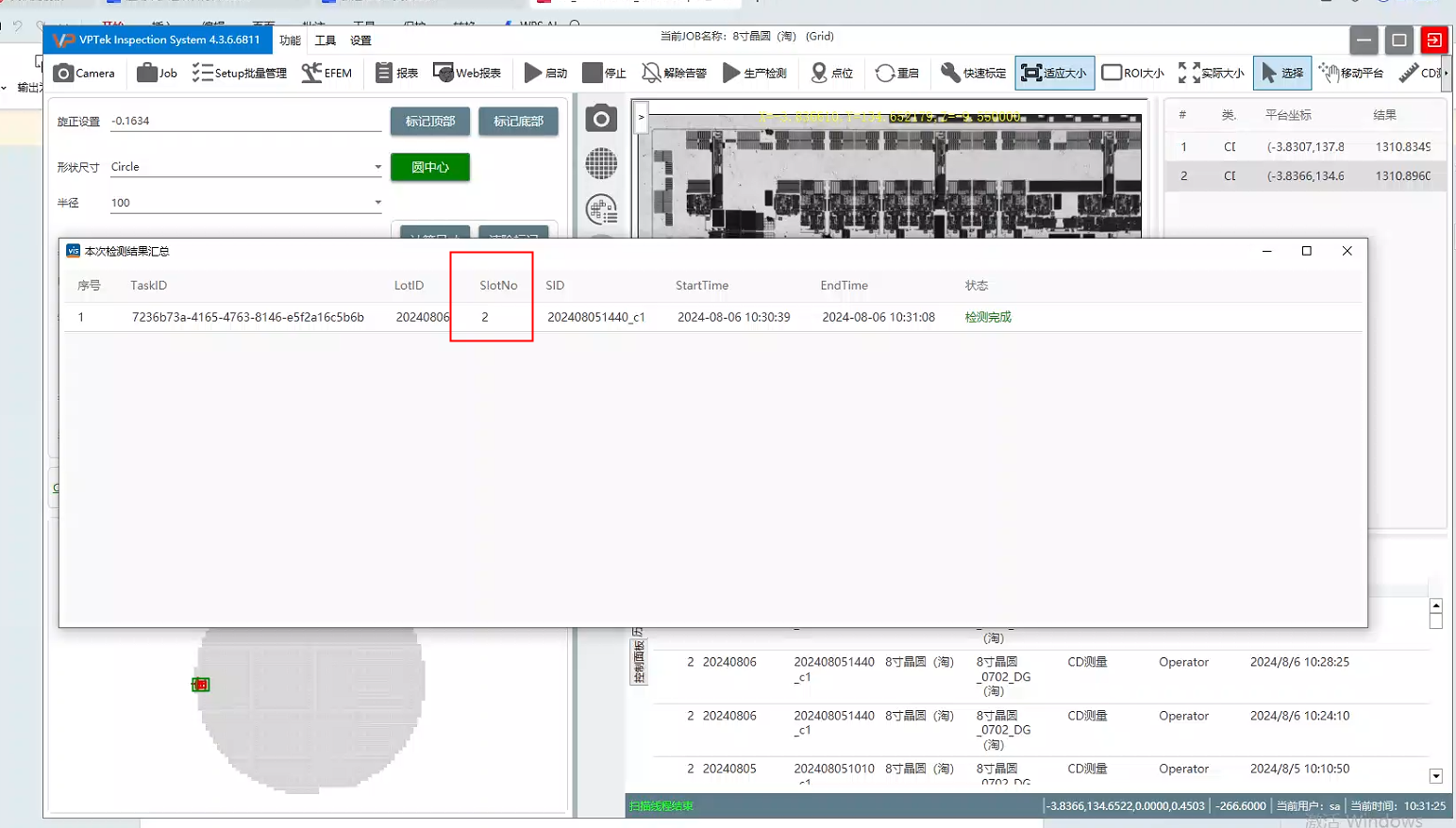
Task: Click the SID cell 202408051440_c1 in summary
Action: tap(596, 317)
